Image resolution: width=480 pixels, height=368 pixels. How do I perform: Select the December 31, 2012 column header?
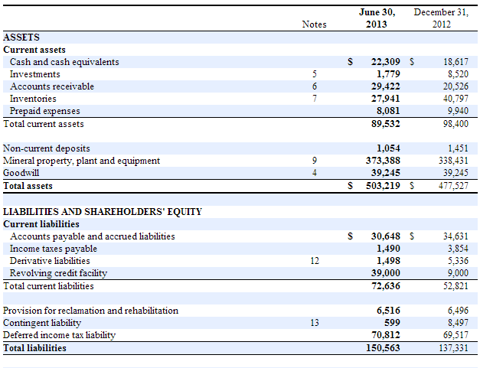pyautogui.click(x=441, y=18)
